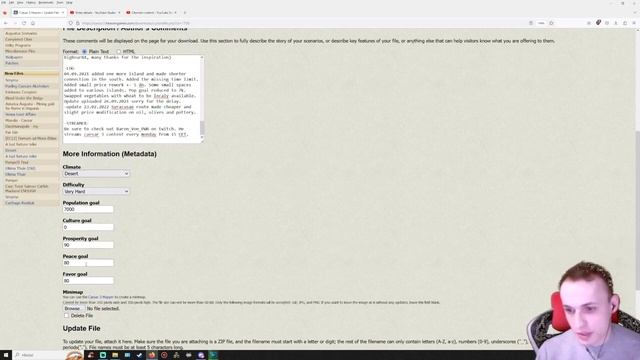640x360 pixels.
Task: Open the Firefox View pinned button
Action: 4,13
